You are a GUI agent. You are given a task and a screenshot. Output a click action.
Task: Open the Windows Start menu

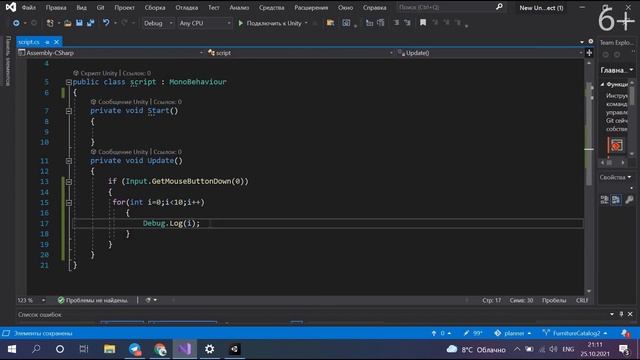[x=12, y=349]
